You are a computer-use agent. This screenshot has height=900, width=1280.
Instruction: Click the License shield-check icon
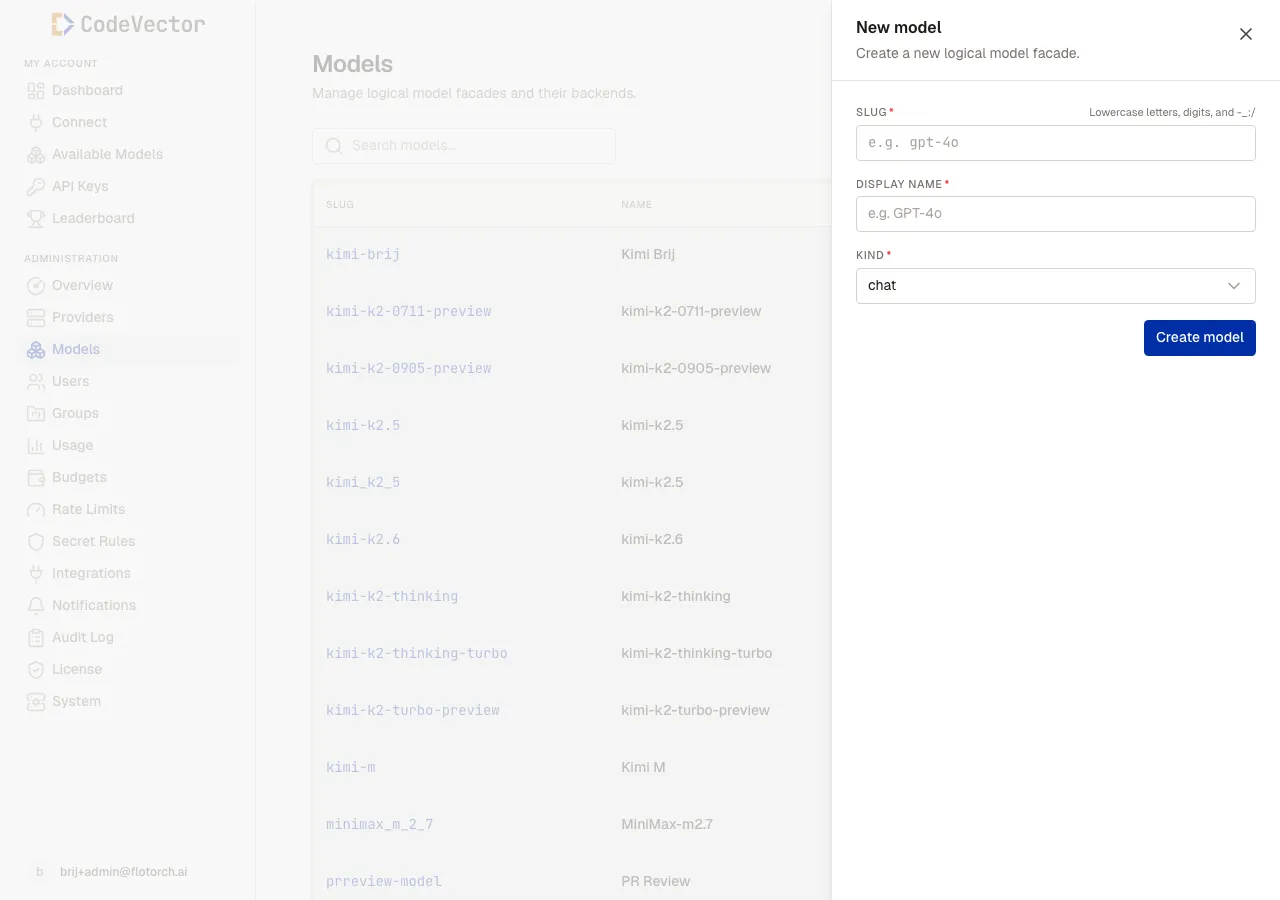tap(36, 669)
